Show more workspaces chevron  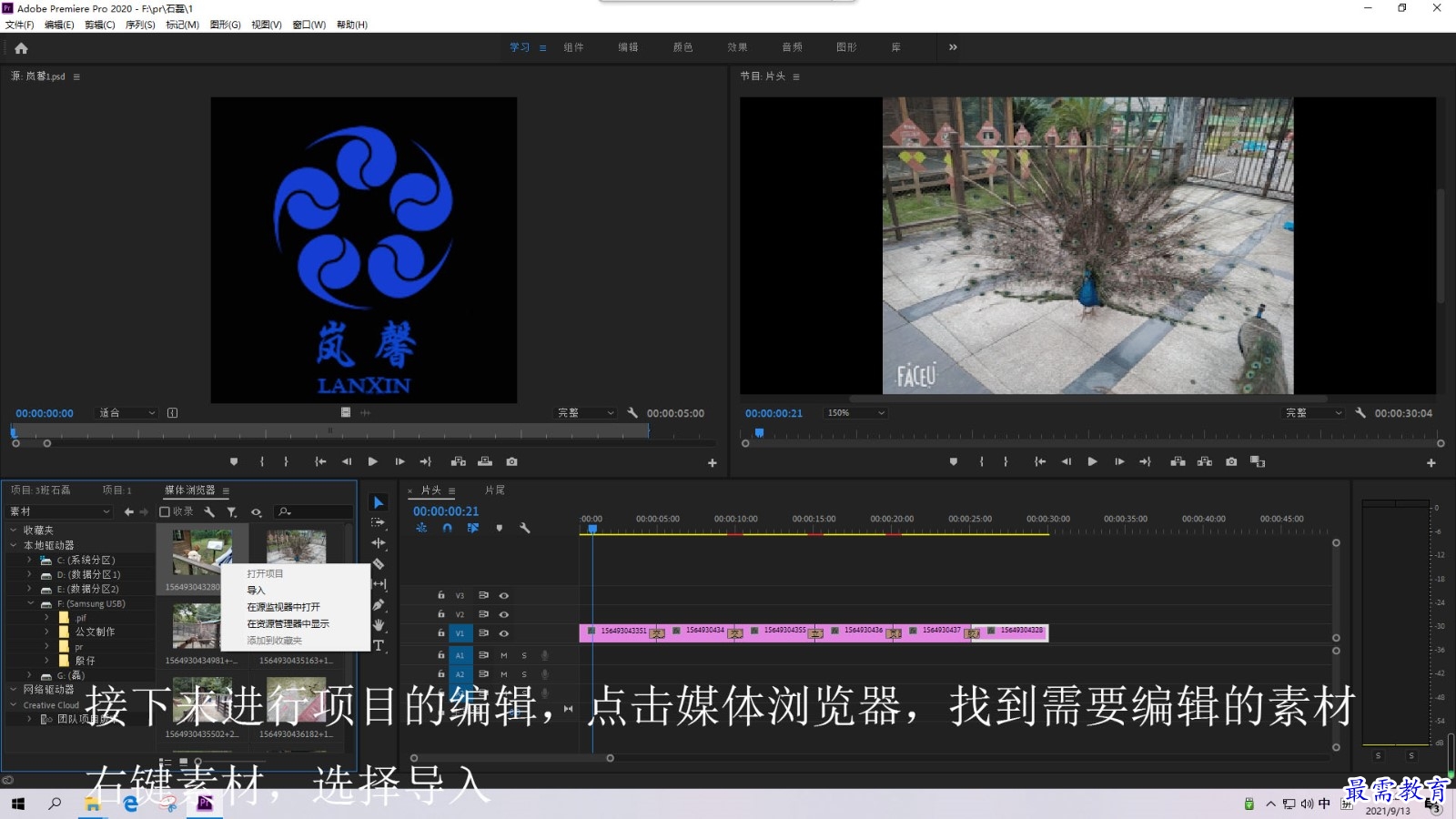click(x=953, y=47)
